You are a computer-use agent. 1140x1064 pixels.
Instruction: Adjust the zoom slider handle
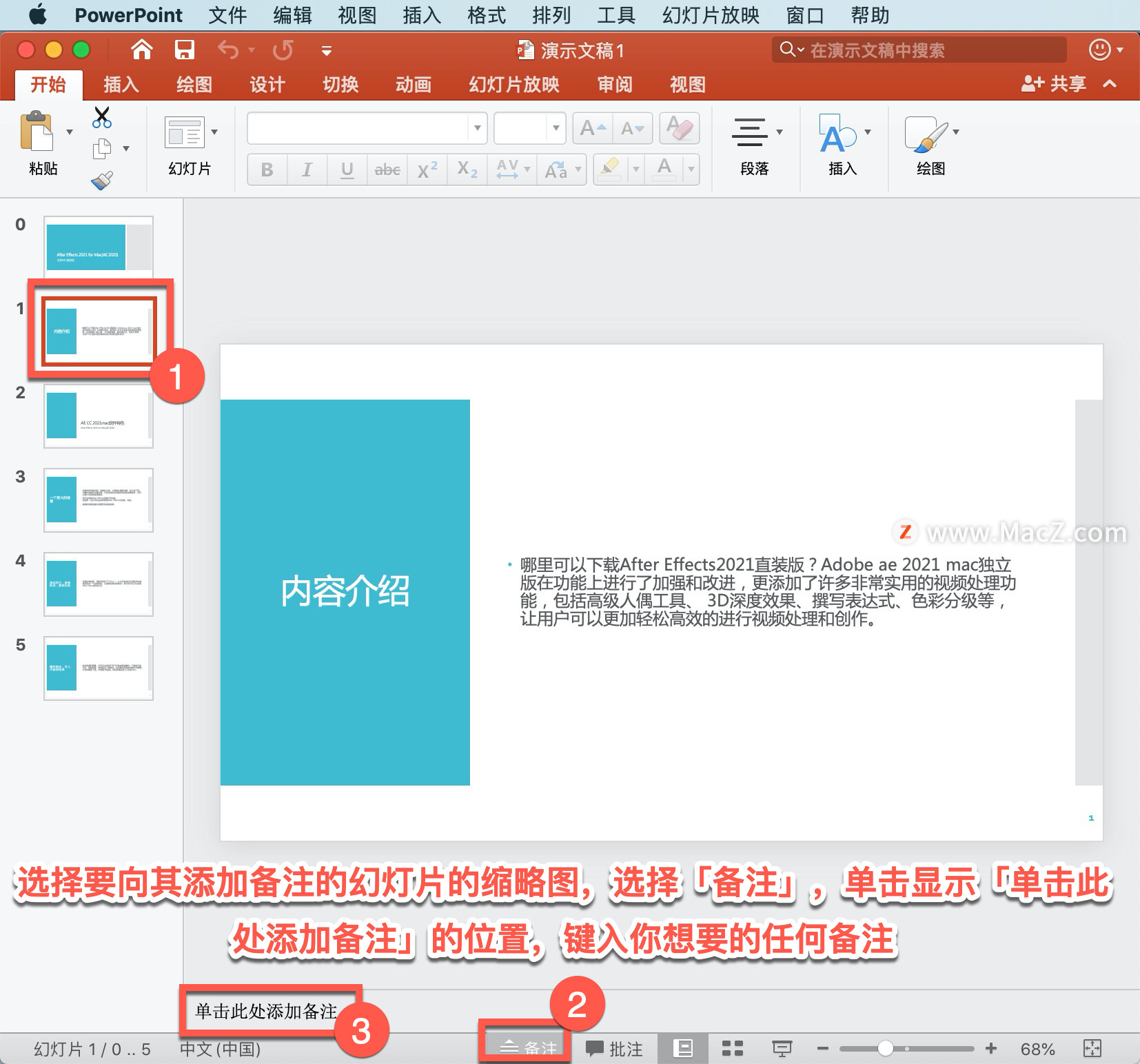(886, 1048)
